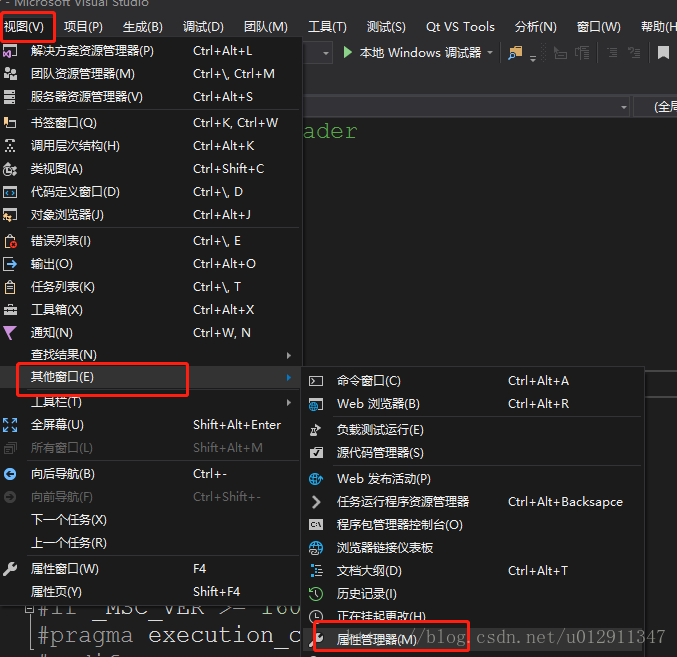Viewport: 677px width, 657px height.
Task: Select 属性页(Y) menu entry
Action: tap(149, 592)
